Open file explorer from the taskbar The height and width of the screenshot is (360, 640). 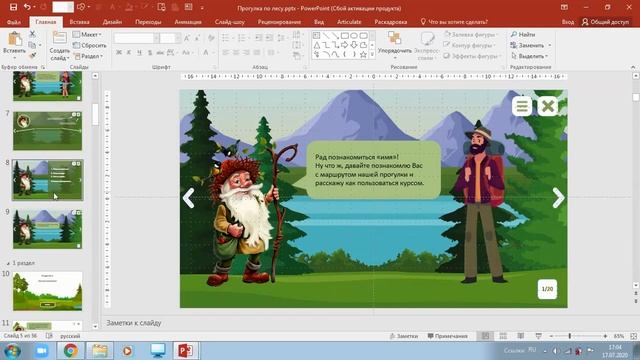coord(99,351)
